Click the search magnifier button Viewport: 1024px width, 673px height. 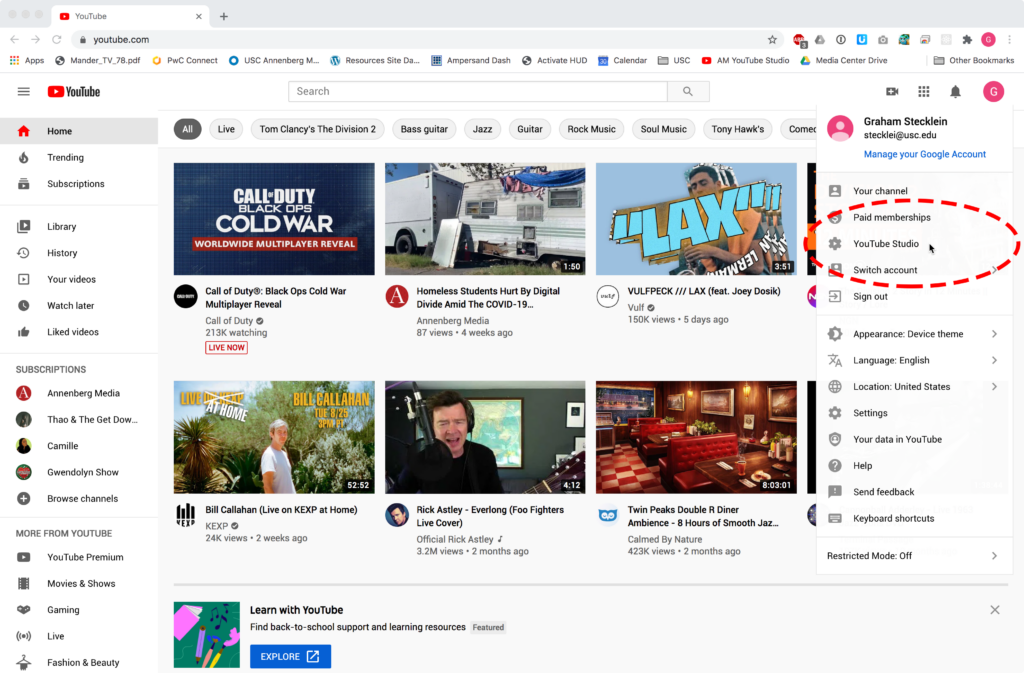(x=688, y=92)
